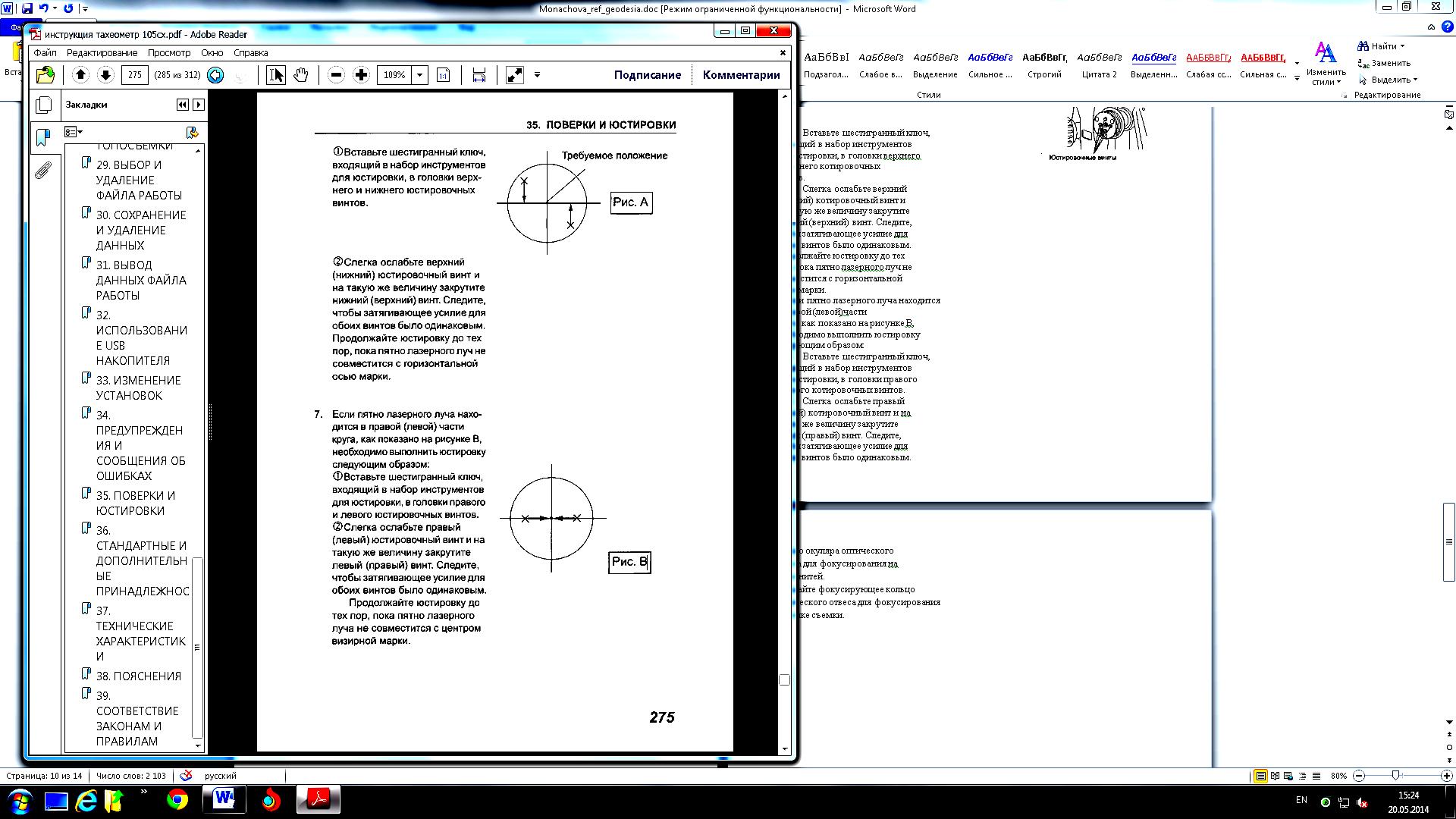Click Найти in the Word editing group

[x=1382, y=46]
